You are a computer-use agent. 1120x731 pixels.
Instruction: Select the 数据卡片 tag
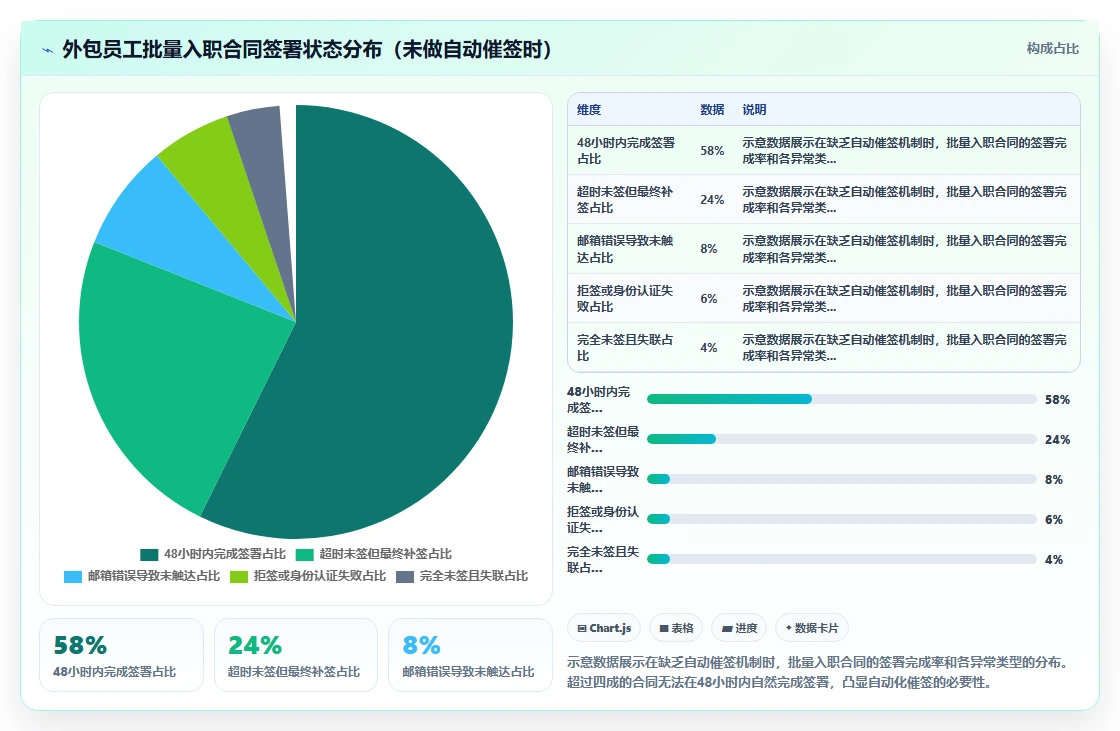pyautogui.click(x=811, y=628)
